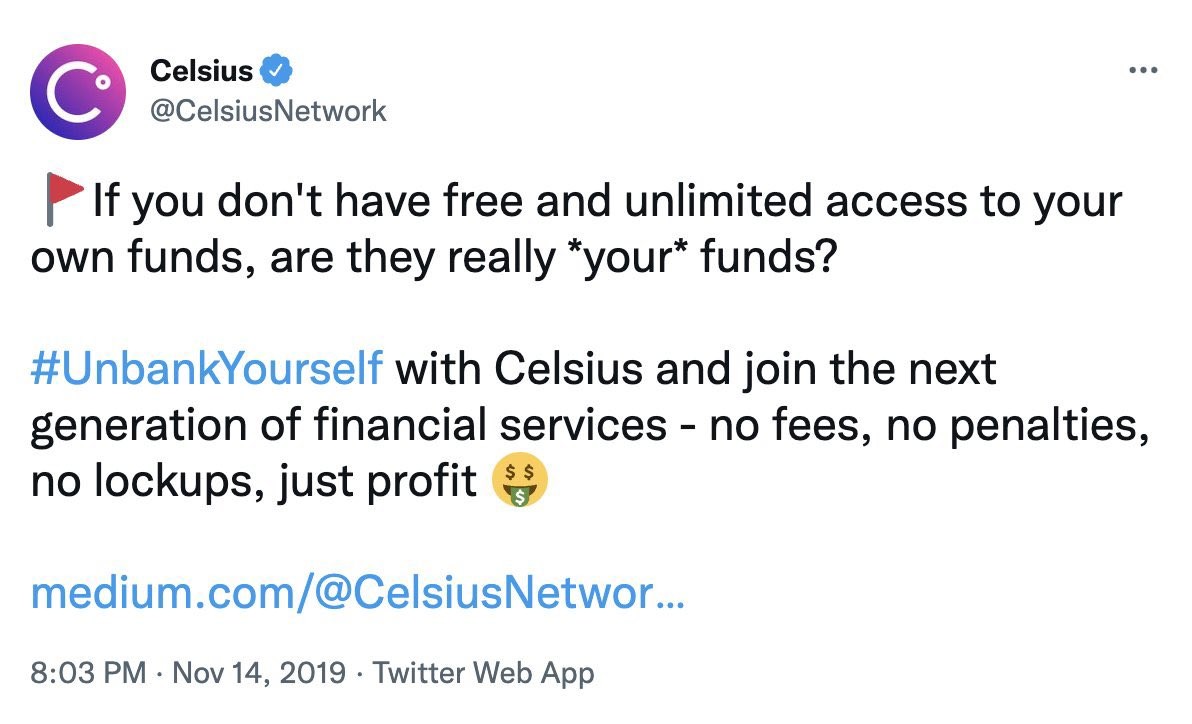
Task: Click the money-mouth face emoji
Action: 519,483
